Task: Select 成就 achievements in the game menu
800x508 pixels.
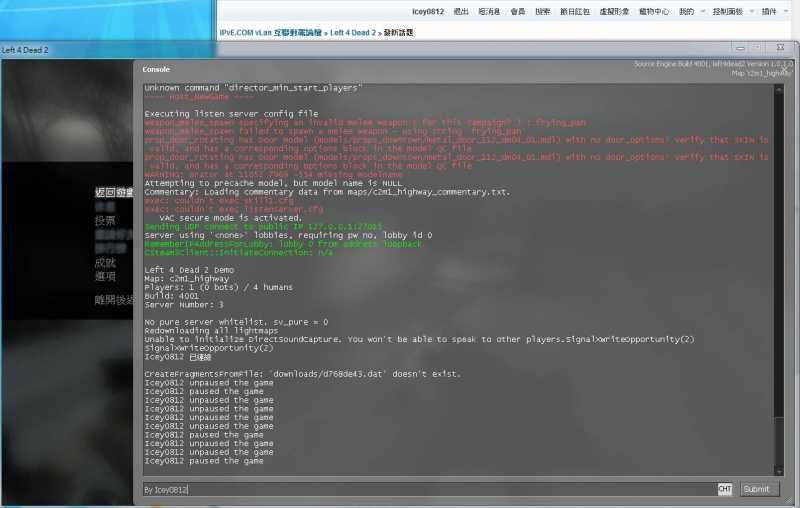Action: click(105, 262)
